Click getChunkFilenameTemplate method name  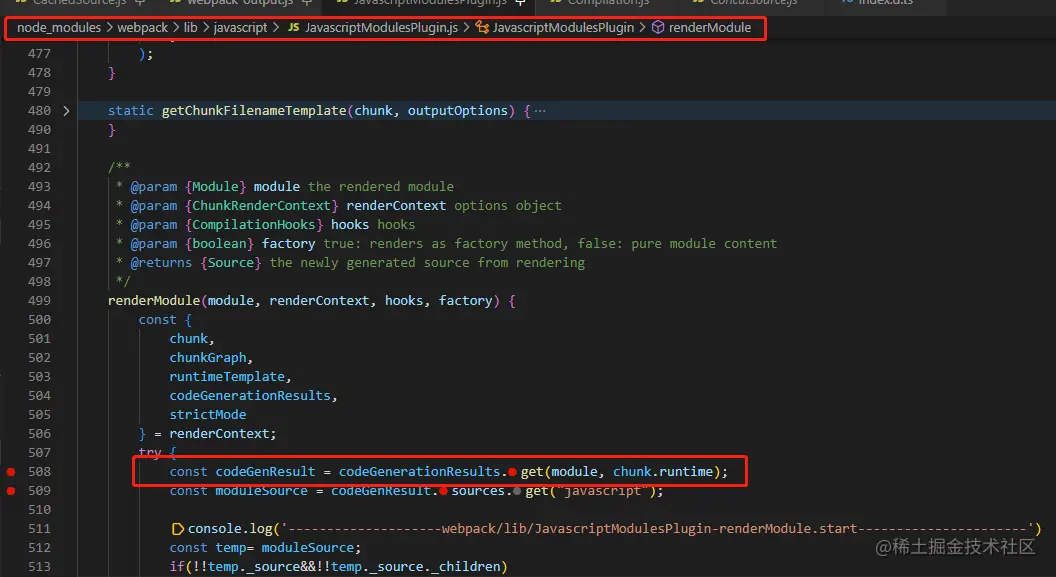(x=254, y=110)
